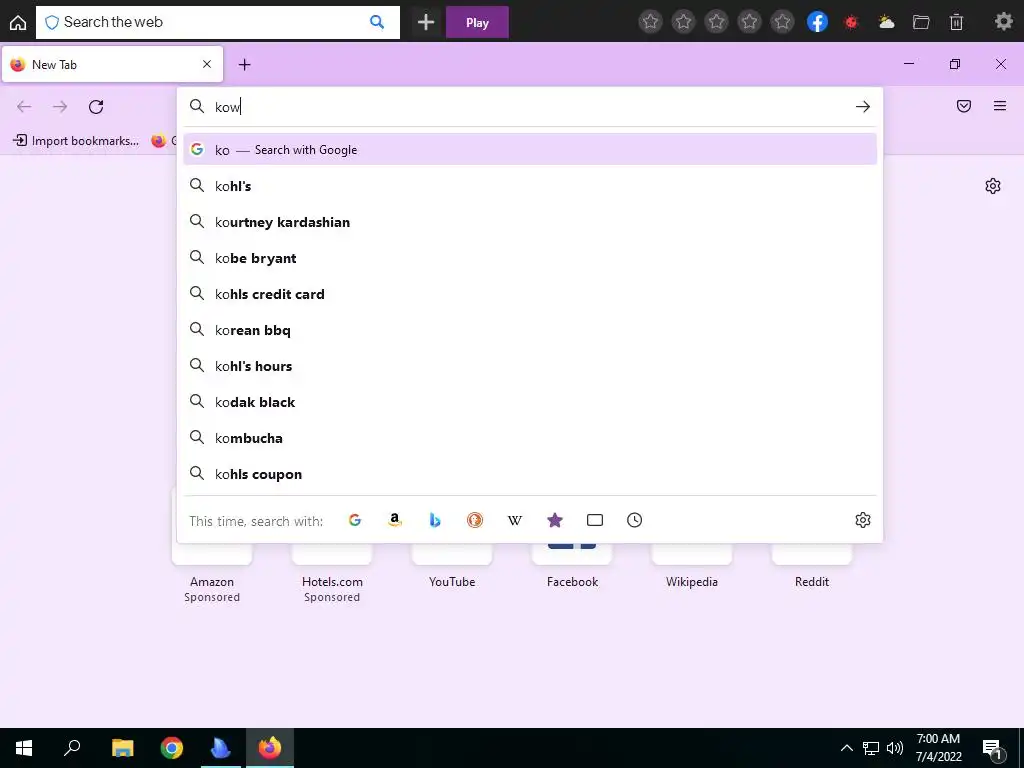Search this time with DuckDuckGo icon
Viewport: 1024px width, 768px height.
[x=475, y=520]
